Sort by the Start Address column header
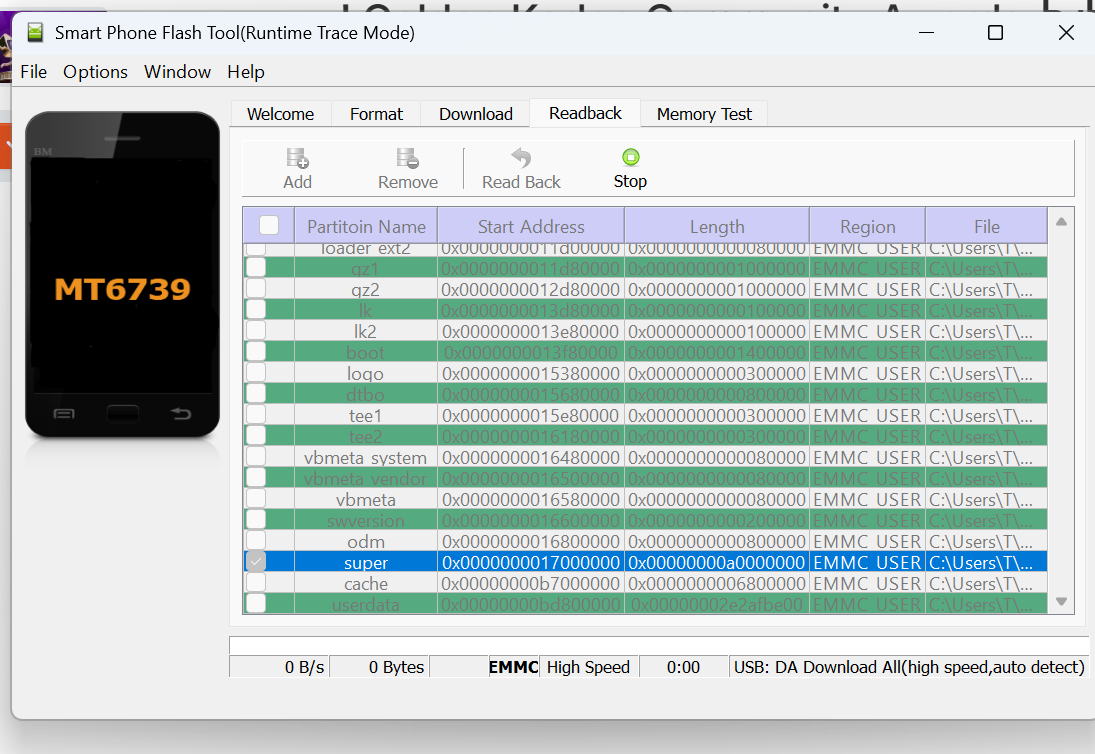The height and width of the screenshot is (754, 1095). 531,226
